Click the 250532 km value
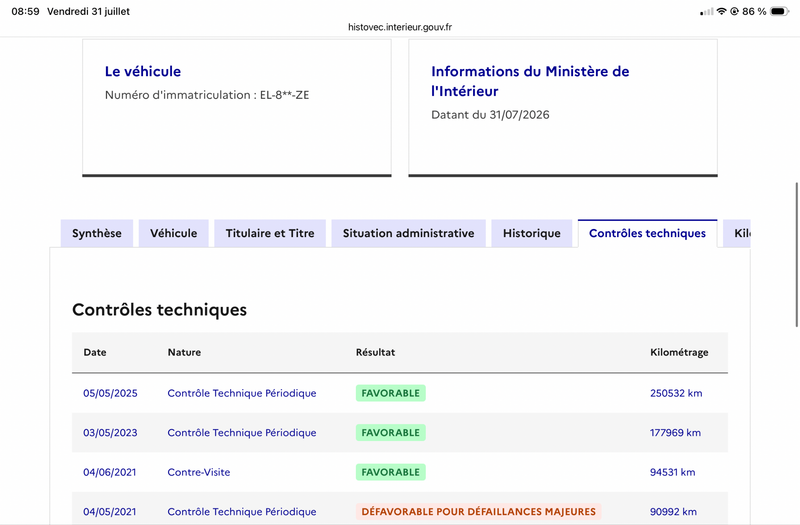 pos(676,393)
